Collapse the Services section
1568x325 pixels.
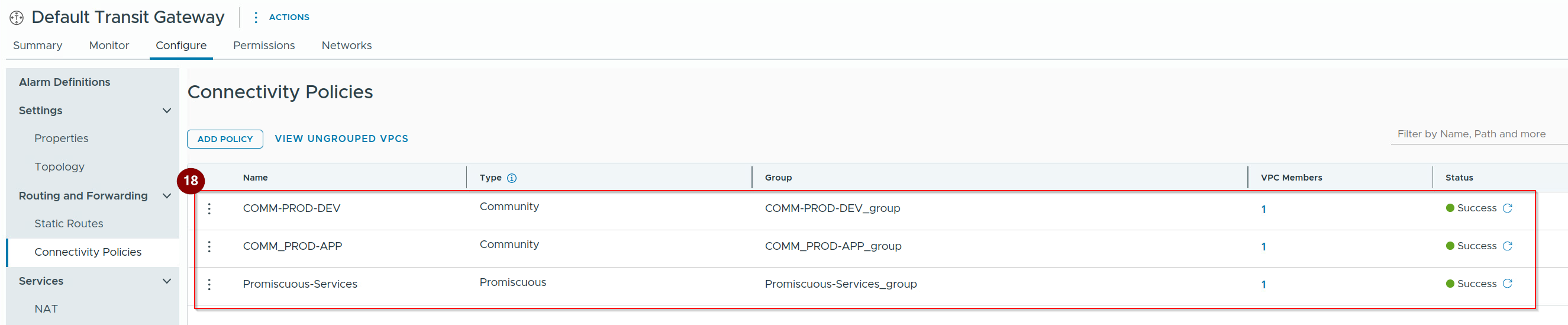[x=167, y=281]
